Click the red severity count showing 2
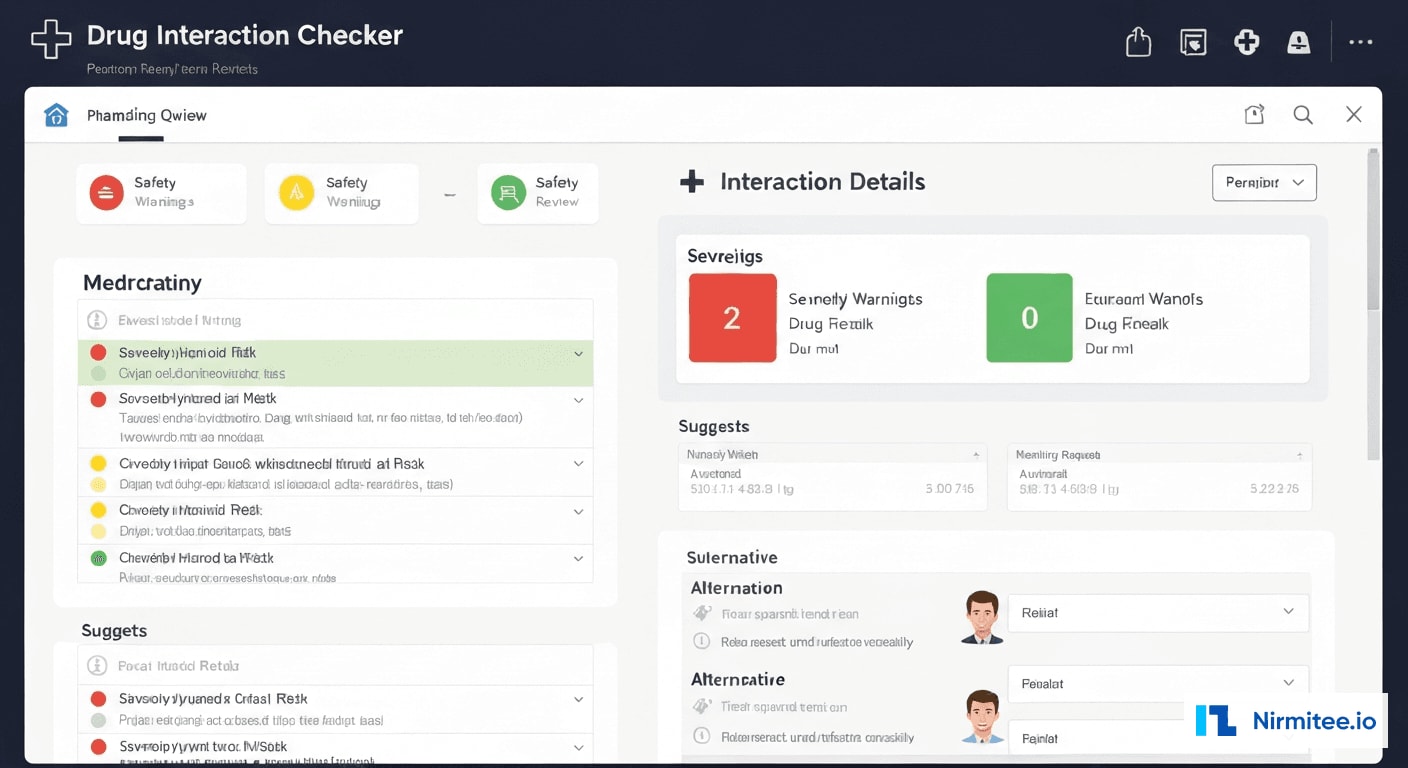The width and height of the screenshot is (1408, 768). tap(731, 317)
